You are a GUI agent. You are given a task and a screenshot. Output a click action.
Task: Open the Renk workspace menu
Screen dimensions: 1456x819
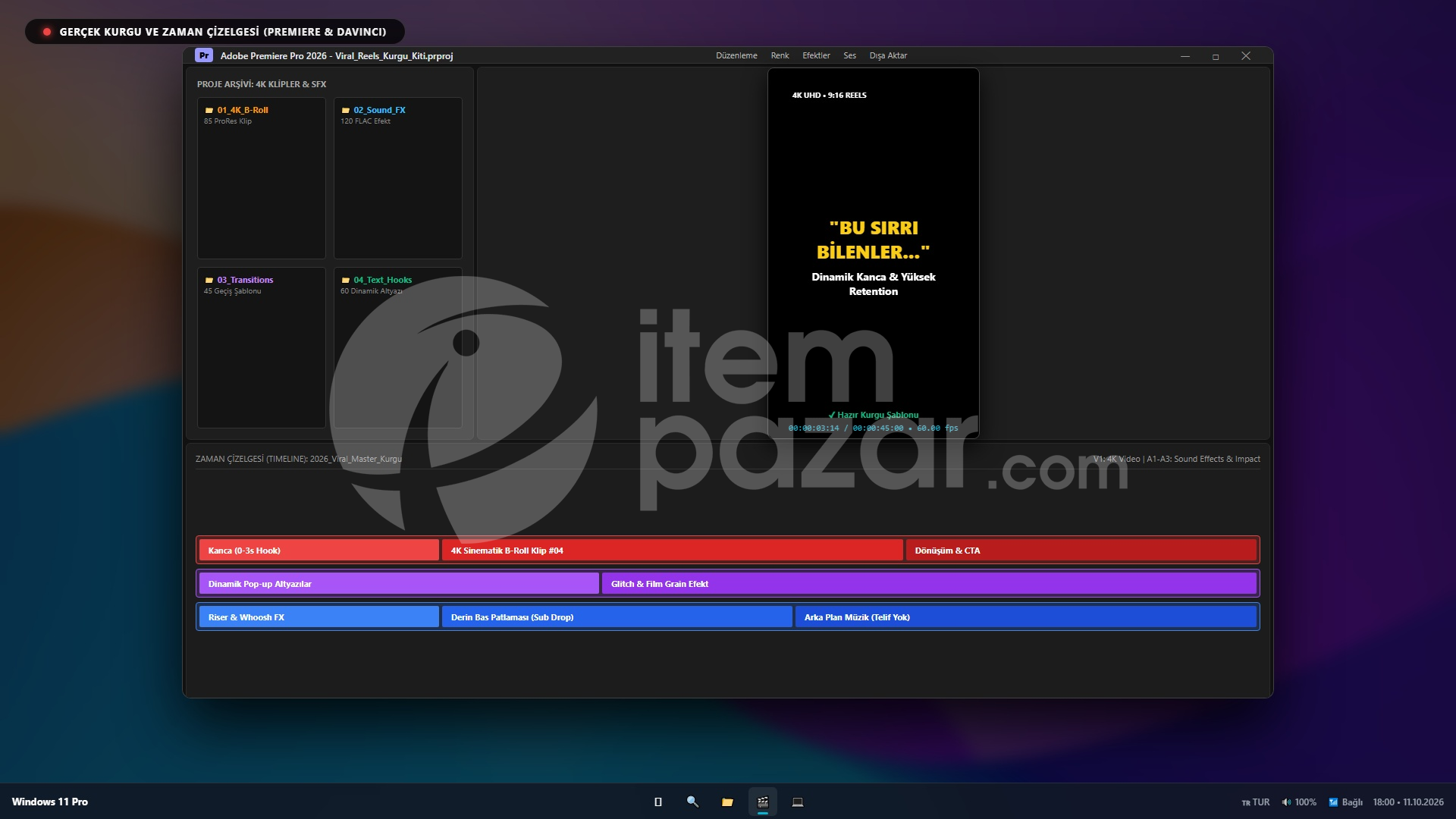click(780, 55)
